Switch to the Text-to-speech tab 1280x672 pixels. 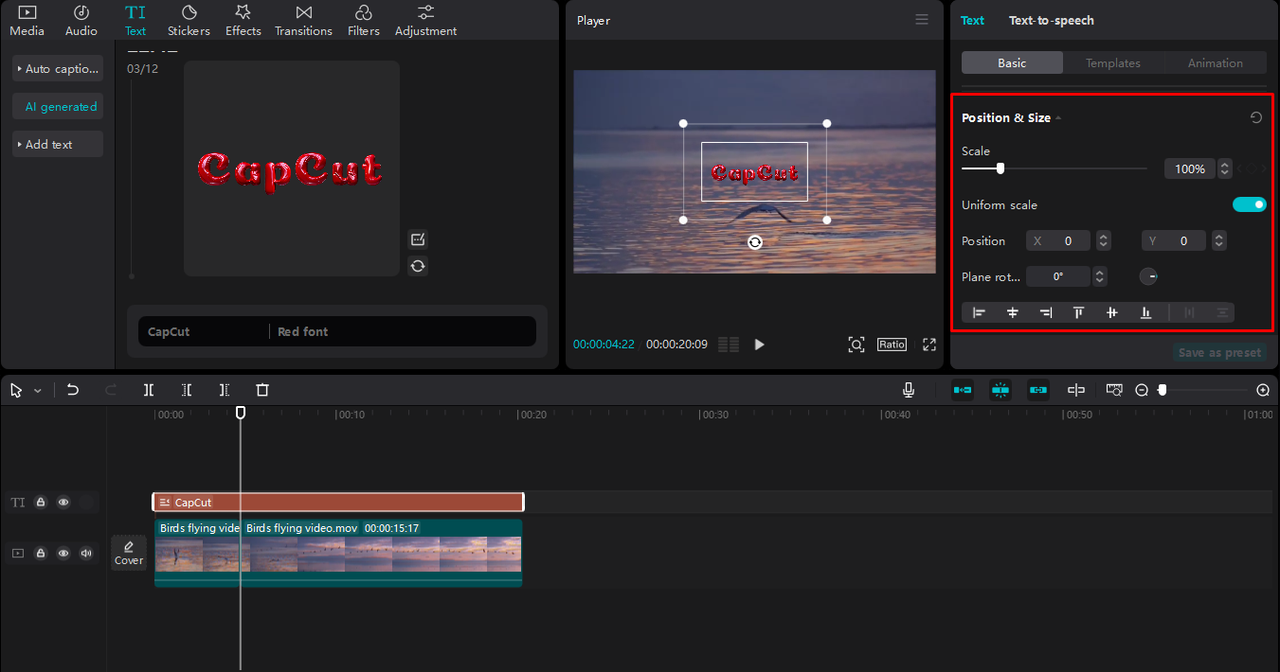pyautogui.click(x=1051, y=20)
